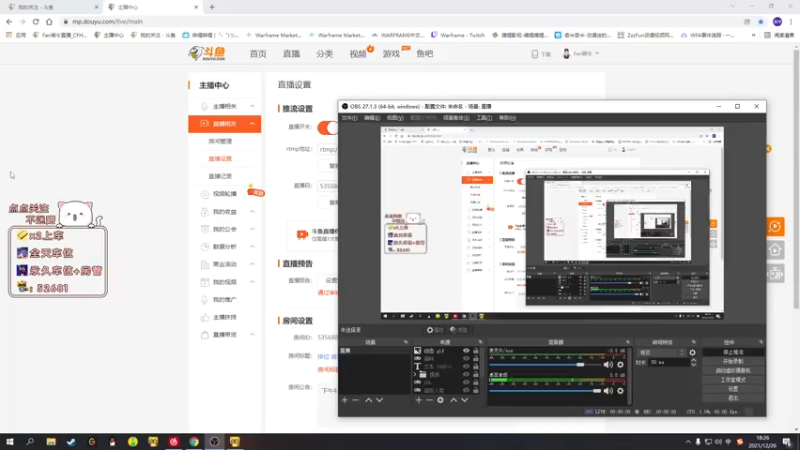Click the 停止推流 stop streaming button
Image resolution: width=800 pixels, height=450 pixels.
(x=733, y=353)
